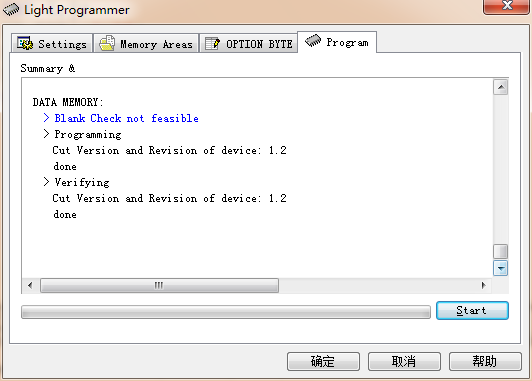The height and width of the screenshot is (381, 532).
Task: Click the 'done' line under Verifying
Action: [x=65, y=214]
